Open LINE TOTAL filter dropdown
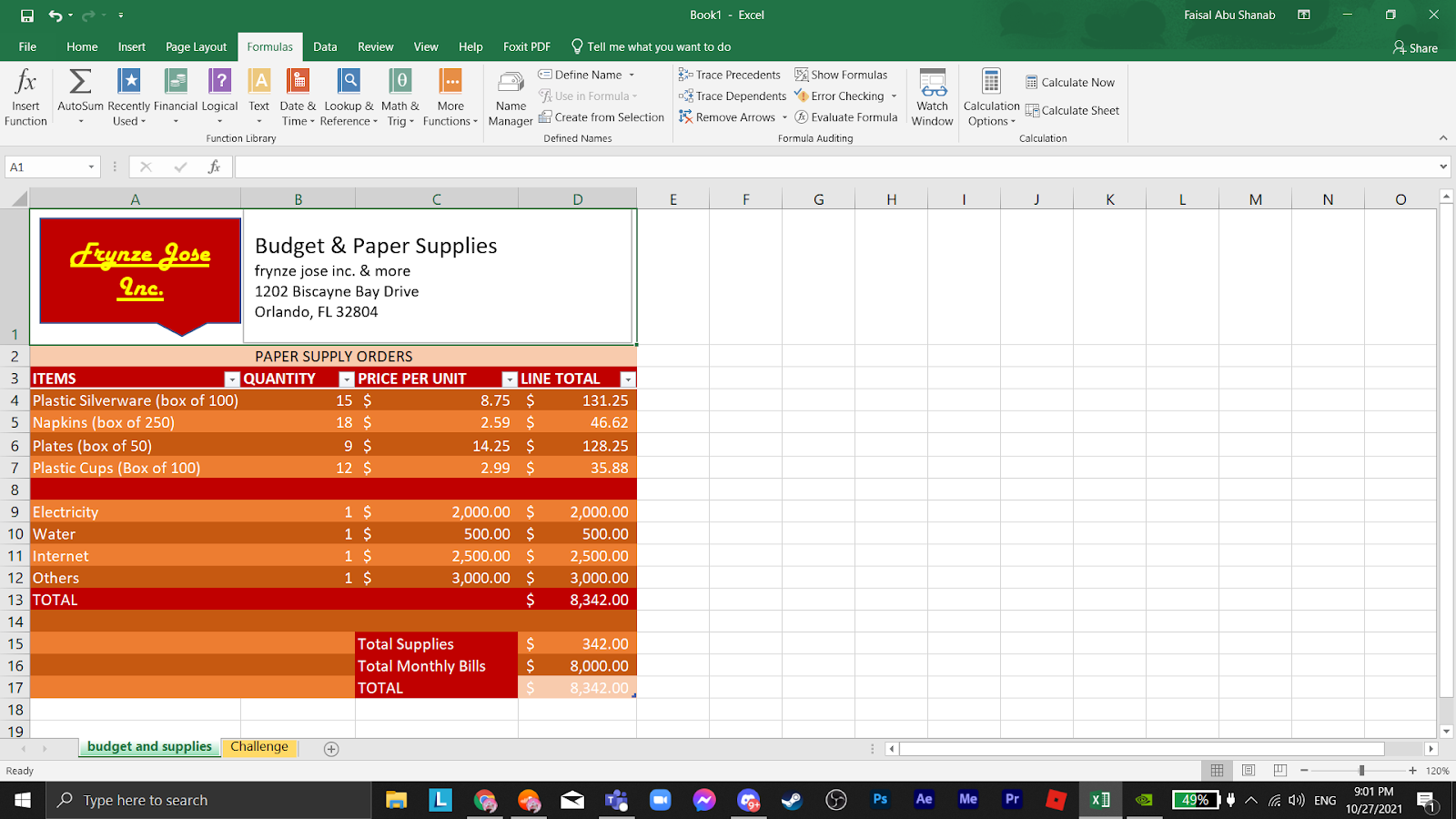 [x=627, y=379]
